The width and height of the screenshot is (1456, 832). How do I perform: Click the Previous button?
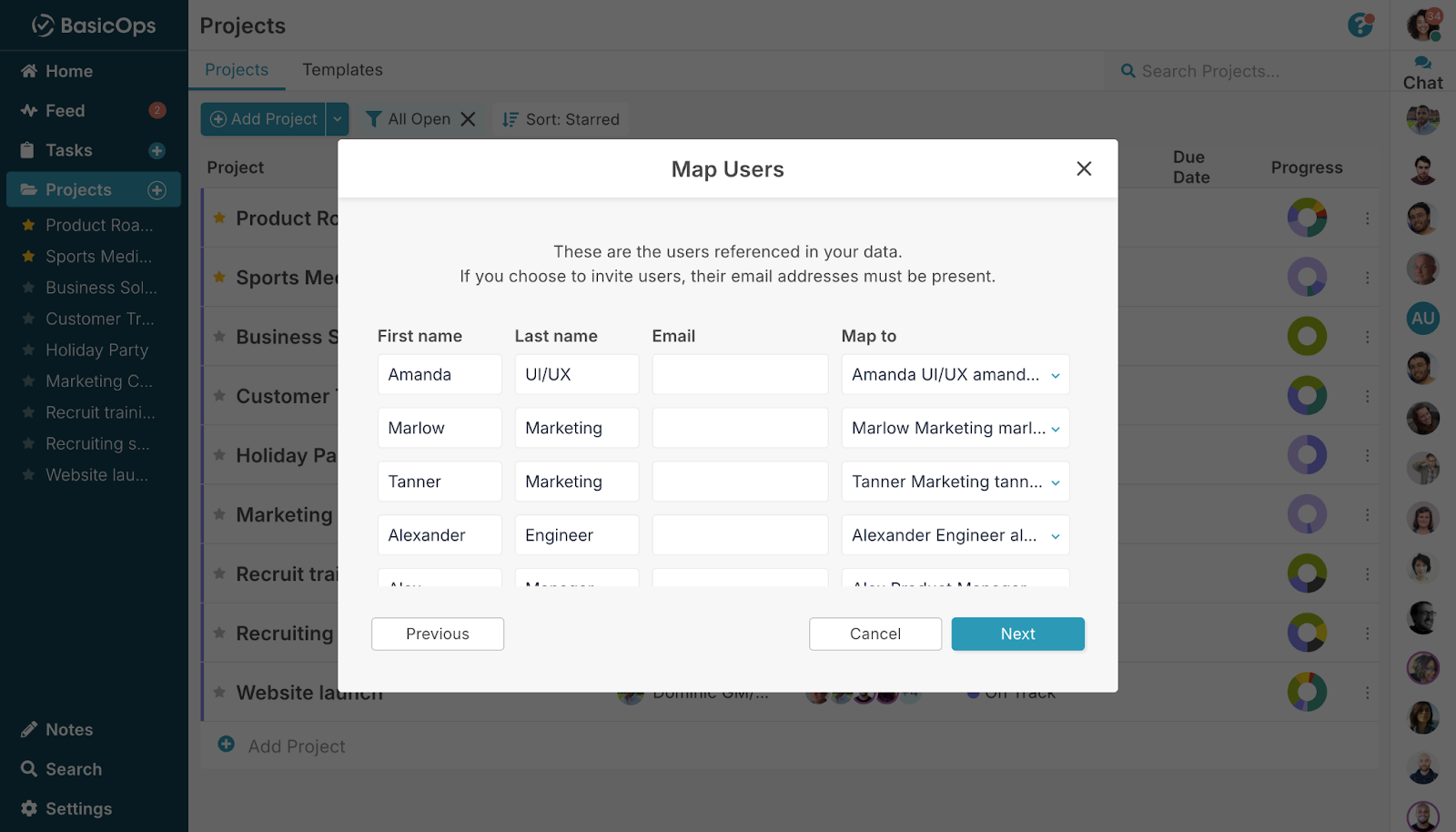[437, 634]
